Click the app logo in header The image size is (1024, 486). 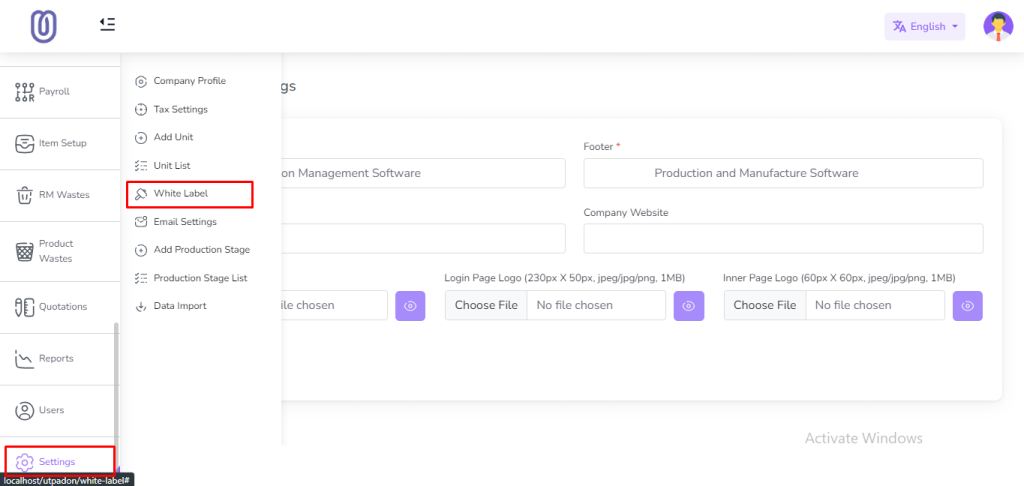pos(43,26)
